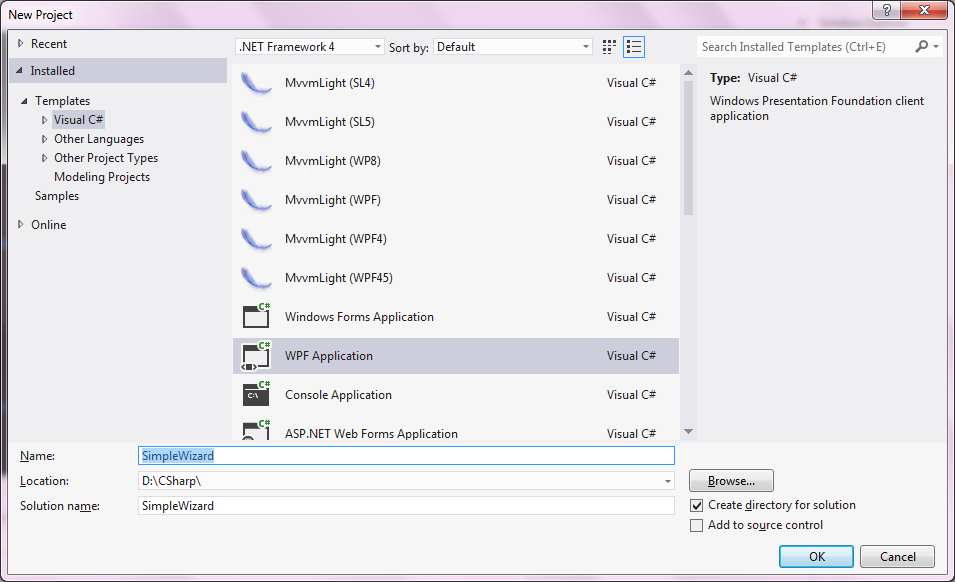Expand the Online section
955x582 pixels.
(x=21, y=224)
